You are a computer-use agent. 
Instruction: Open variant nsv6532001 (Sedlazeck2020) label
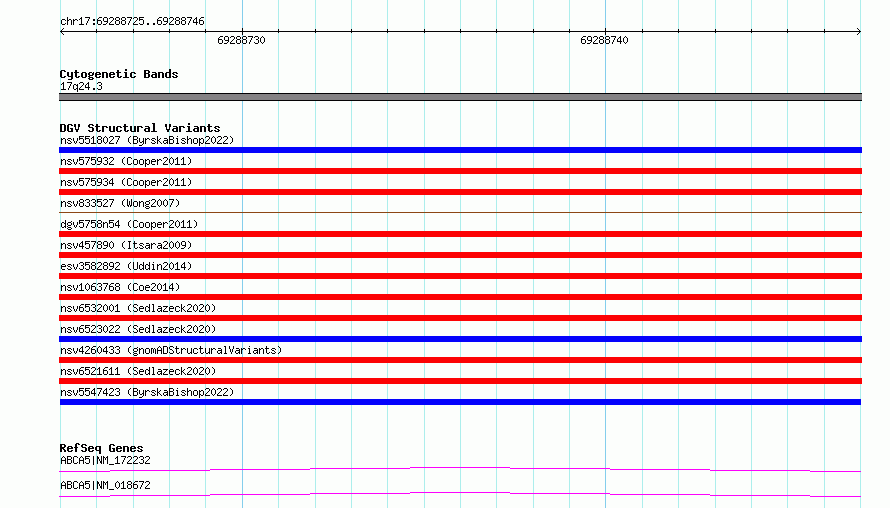click(x=138, y=308)
